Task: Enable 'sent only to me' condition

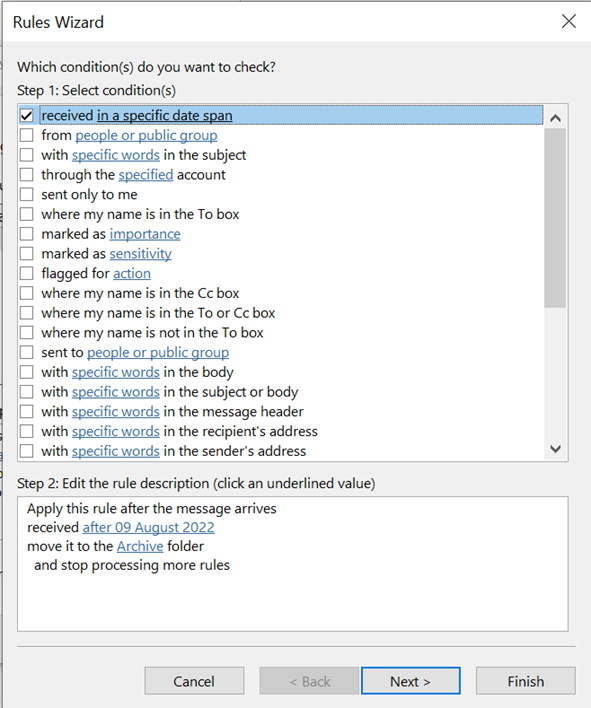Action: pyautogui.click(x=27, y=195)
